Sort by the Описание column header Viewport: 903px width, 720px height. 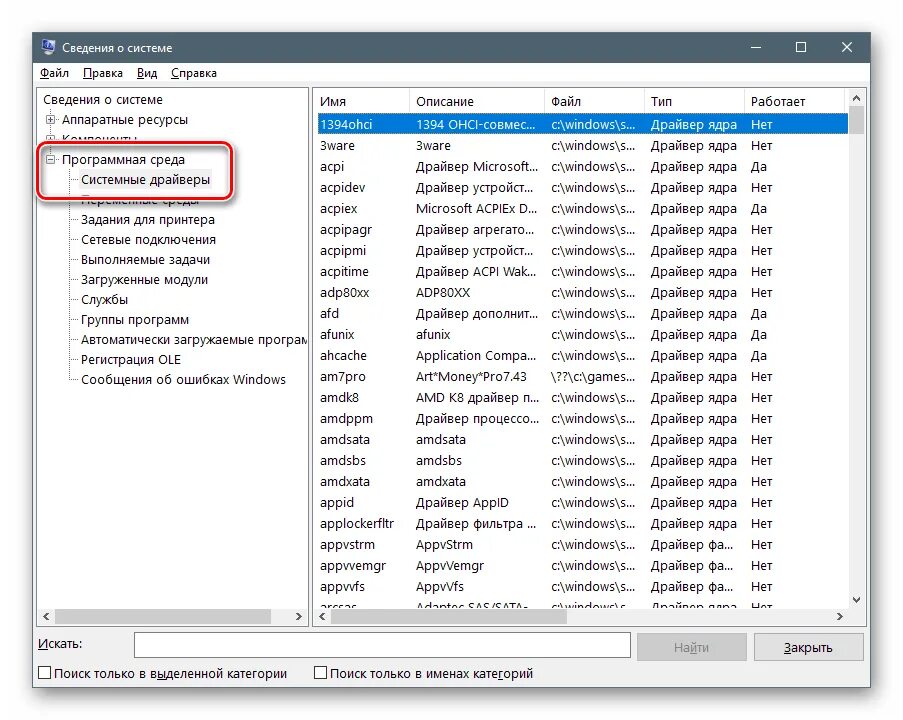pos(477,101)
